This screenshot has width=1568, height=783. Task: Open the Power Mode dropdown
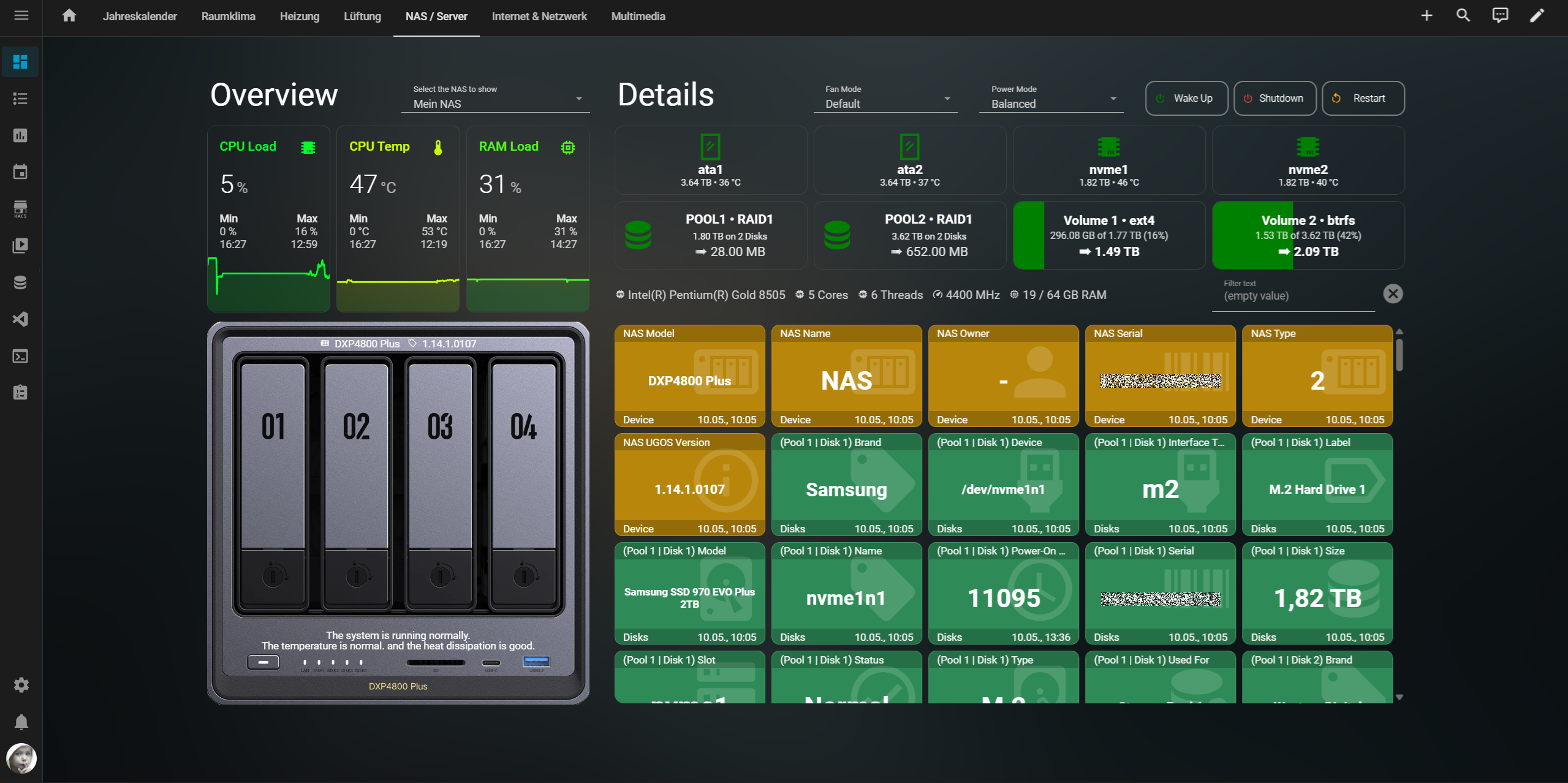1051,97
